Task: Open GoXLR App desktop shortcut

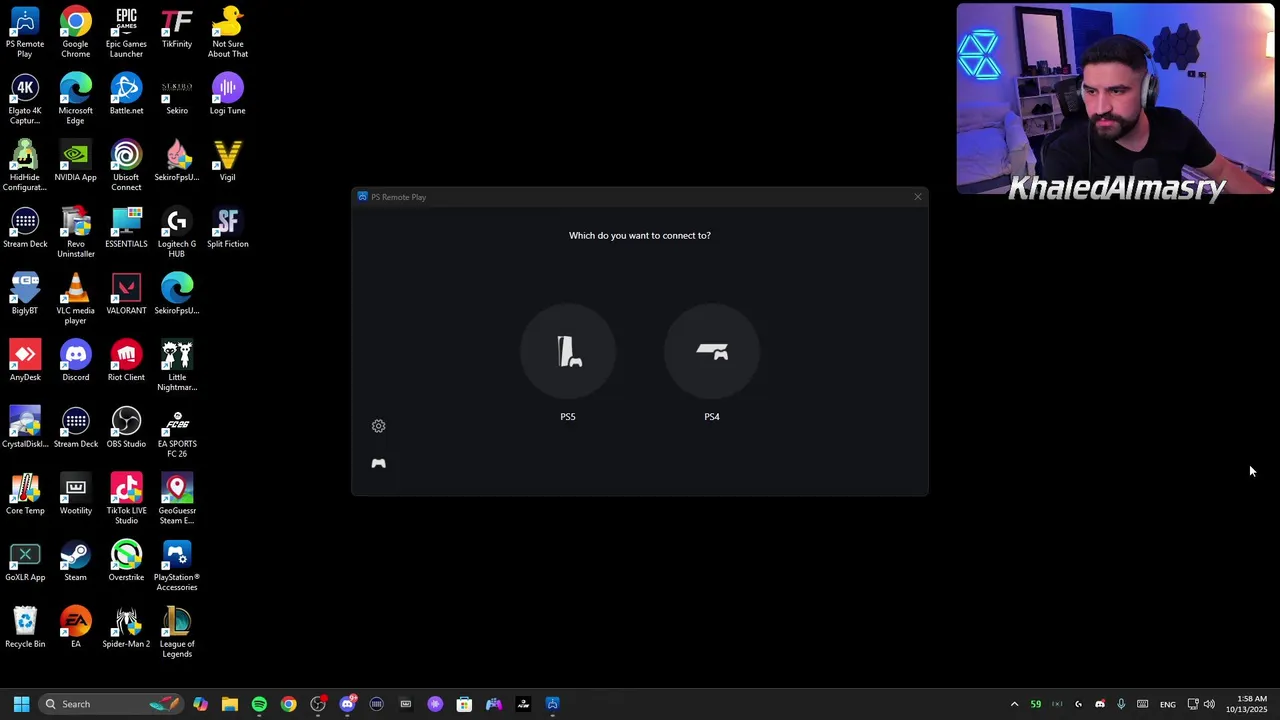Action: (x=25, y=560)
